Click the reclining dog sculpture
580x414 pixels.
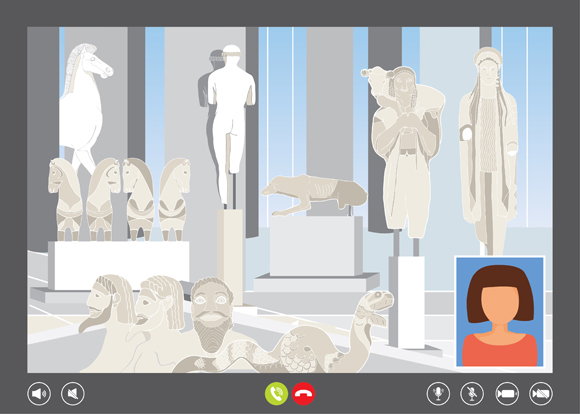[x=314, y=195]
